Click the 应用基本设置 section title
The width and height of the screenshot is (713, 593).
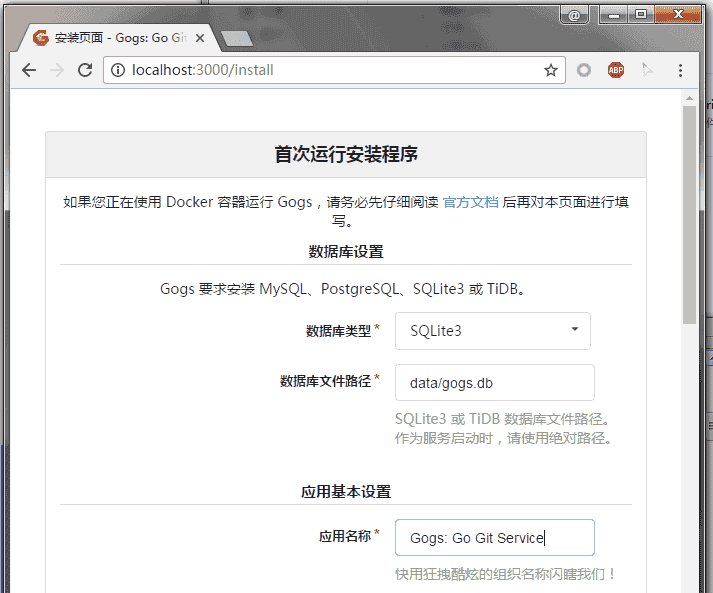(346, 492)
